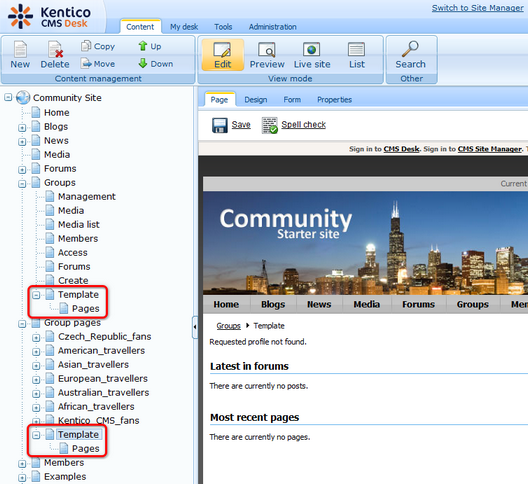Switch to the Design tab
528x484 pixels.
[256, 100]
